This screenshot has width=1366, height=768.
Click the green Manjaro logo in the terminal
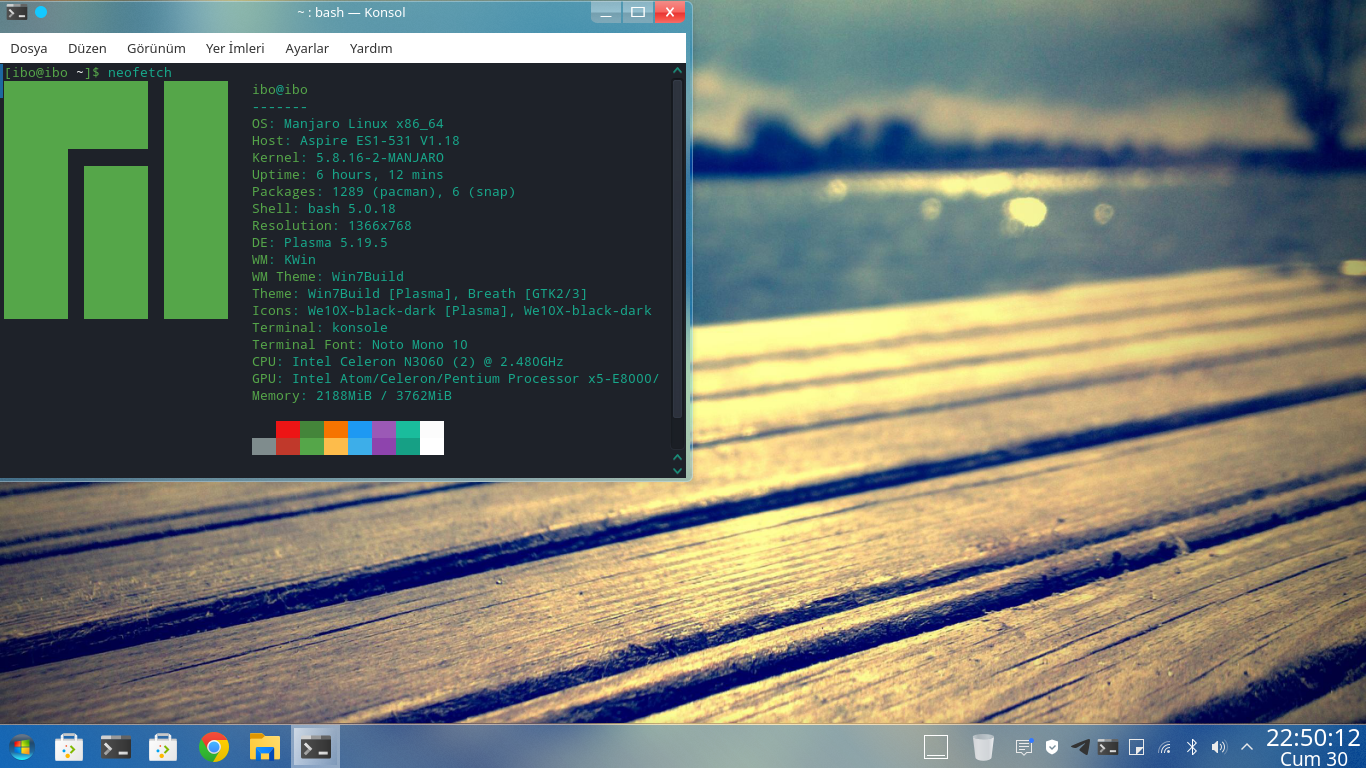pos(116,200)
